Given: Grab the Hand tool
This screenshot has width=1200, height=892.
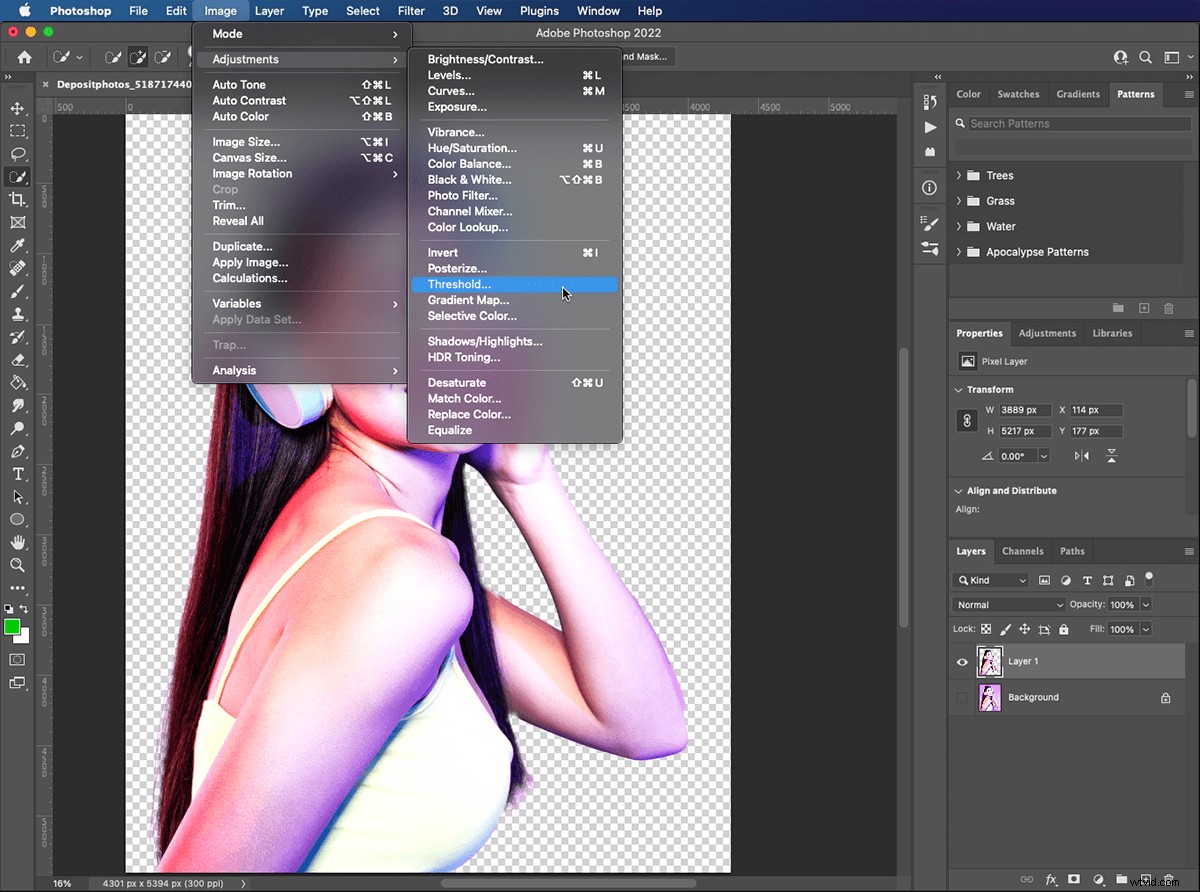Looking at the screenshot, I should [17, 542].
